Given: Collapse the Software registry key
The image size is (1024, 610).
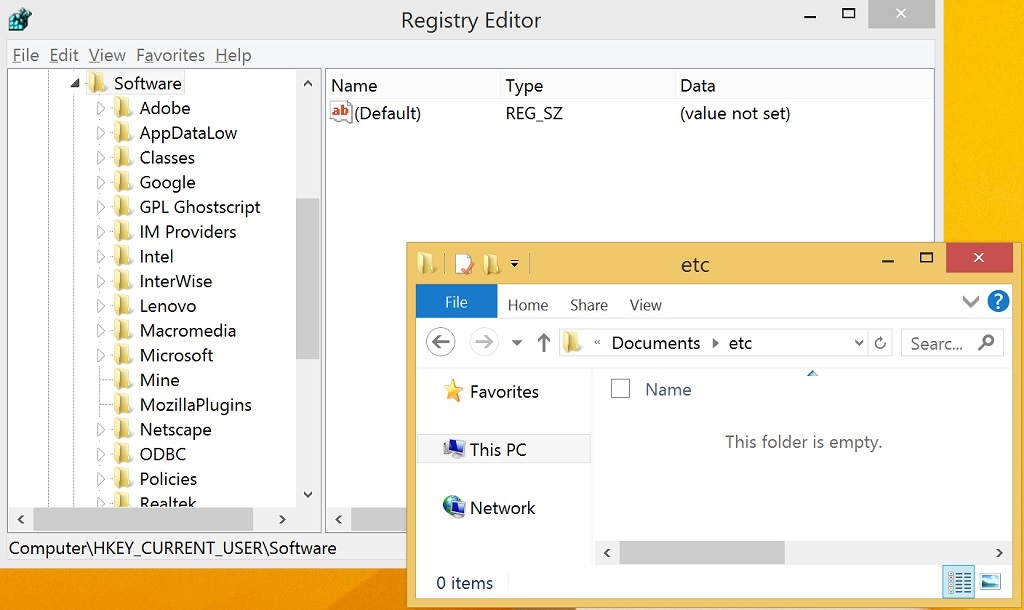Looking at the screenshot, I should pyautogui.click(x=75, y=83).
